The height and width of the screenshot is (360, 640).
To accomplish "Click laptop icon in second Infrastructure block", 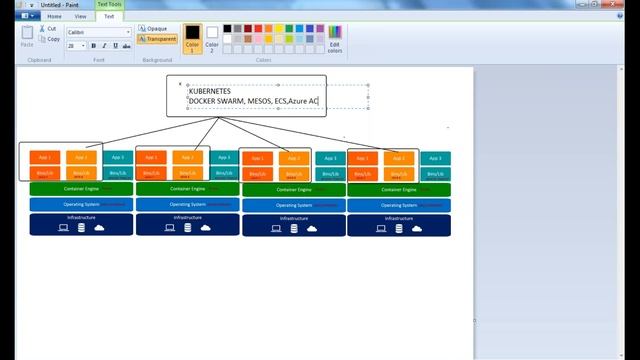I will (x=170, y=228).
